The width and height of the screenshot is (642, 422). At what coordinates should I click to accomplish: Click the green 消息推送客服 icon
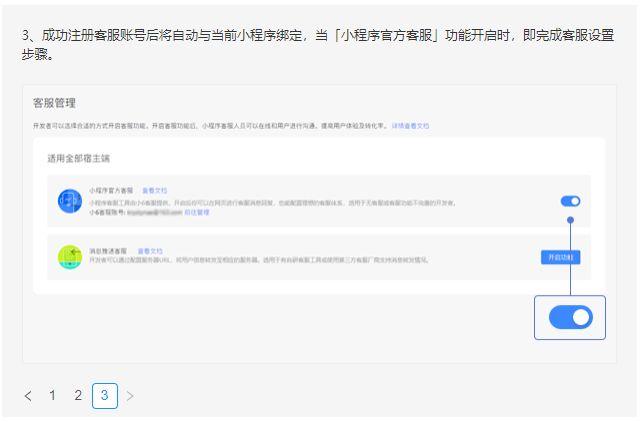pyautogui.click(x=70, y=257)
